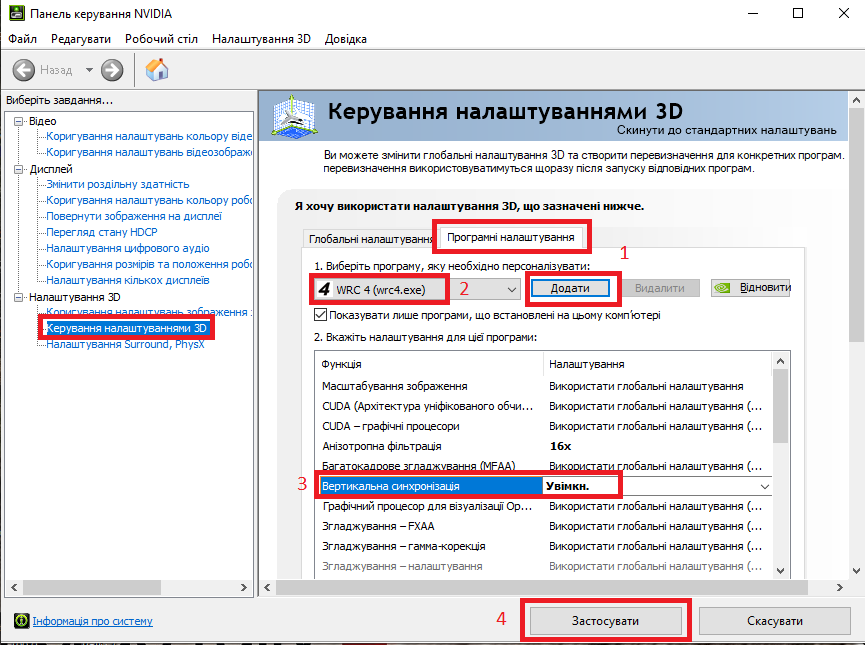Click the Back arrow icon in toolbar
This screenshot has height=645, width=865.
(24, 70)
